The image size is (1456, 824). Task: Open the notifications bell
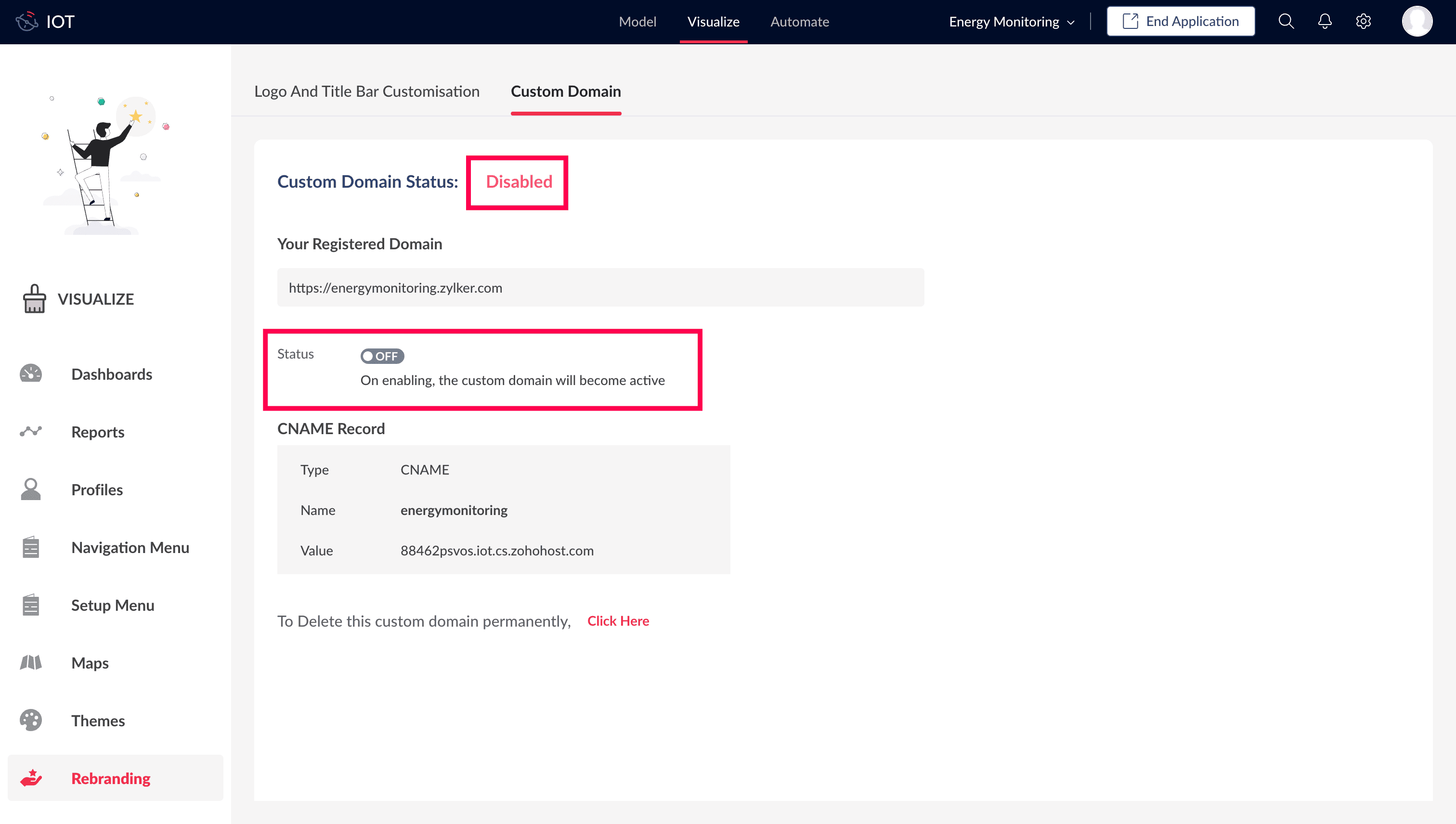pyautogui.click(x=1325, y=22)
